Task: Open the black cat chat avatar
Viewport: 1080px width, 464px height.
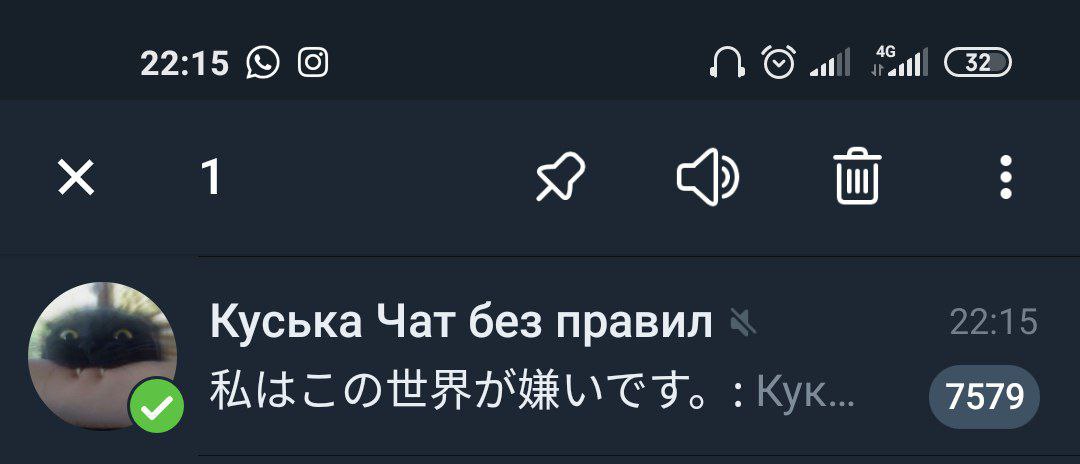Action: (x=103, y=356)
